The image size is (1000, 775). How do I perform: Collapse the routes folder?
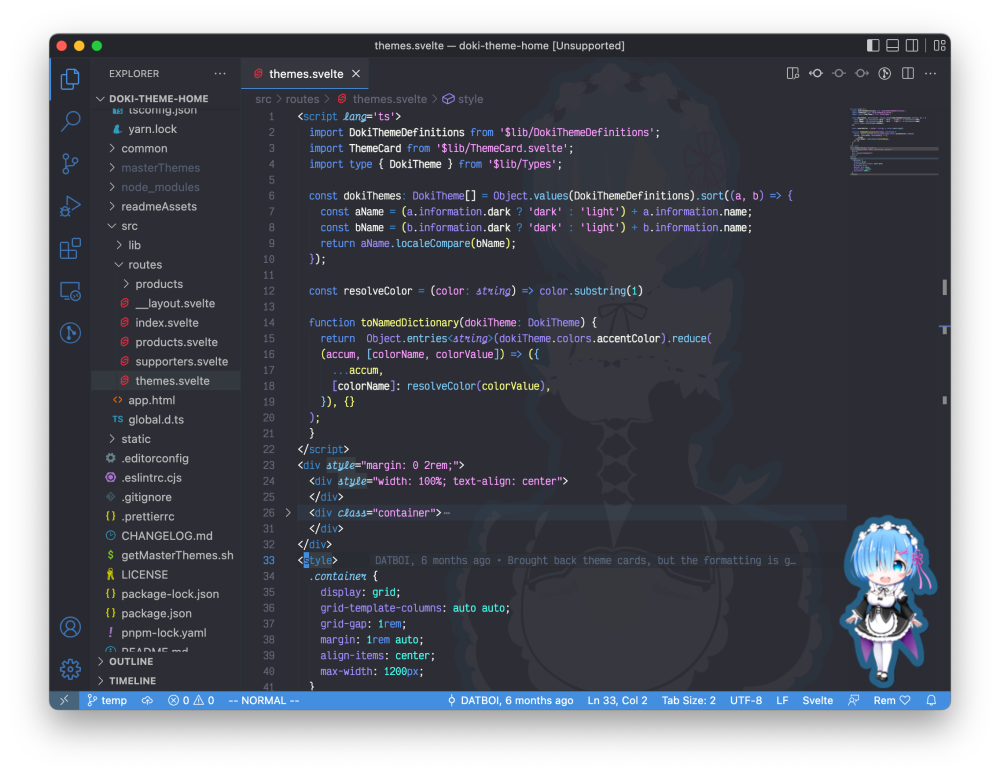[x=166, y=265]
